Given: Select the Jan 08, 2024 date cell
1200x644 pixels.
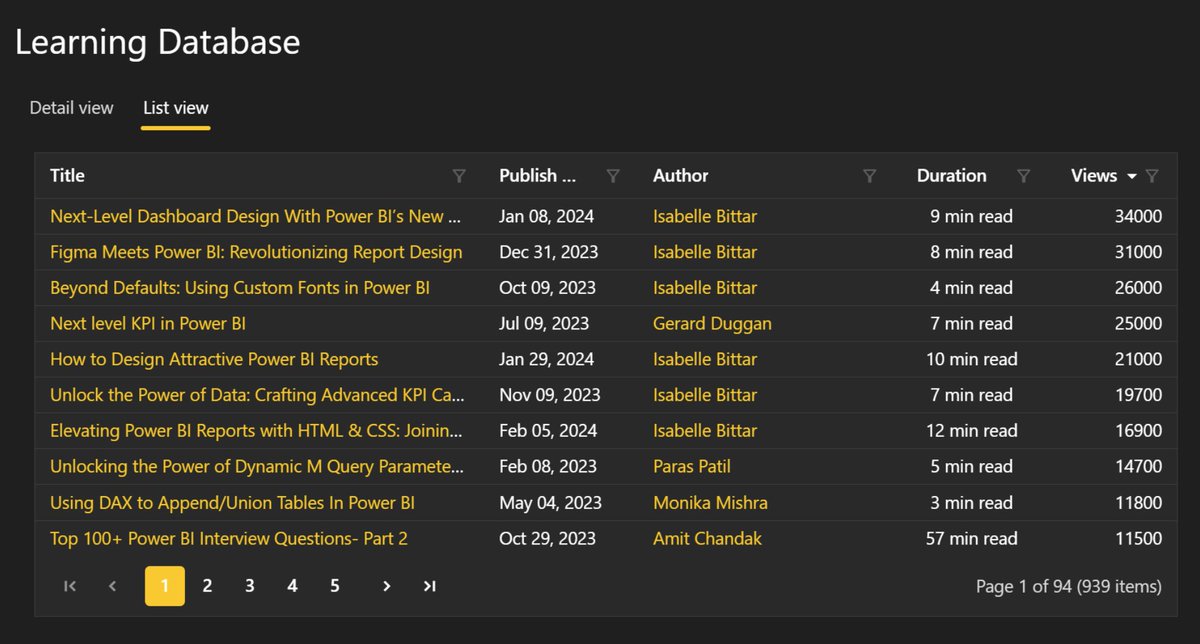Looking at the screenshot, I should [547, 216].
